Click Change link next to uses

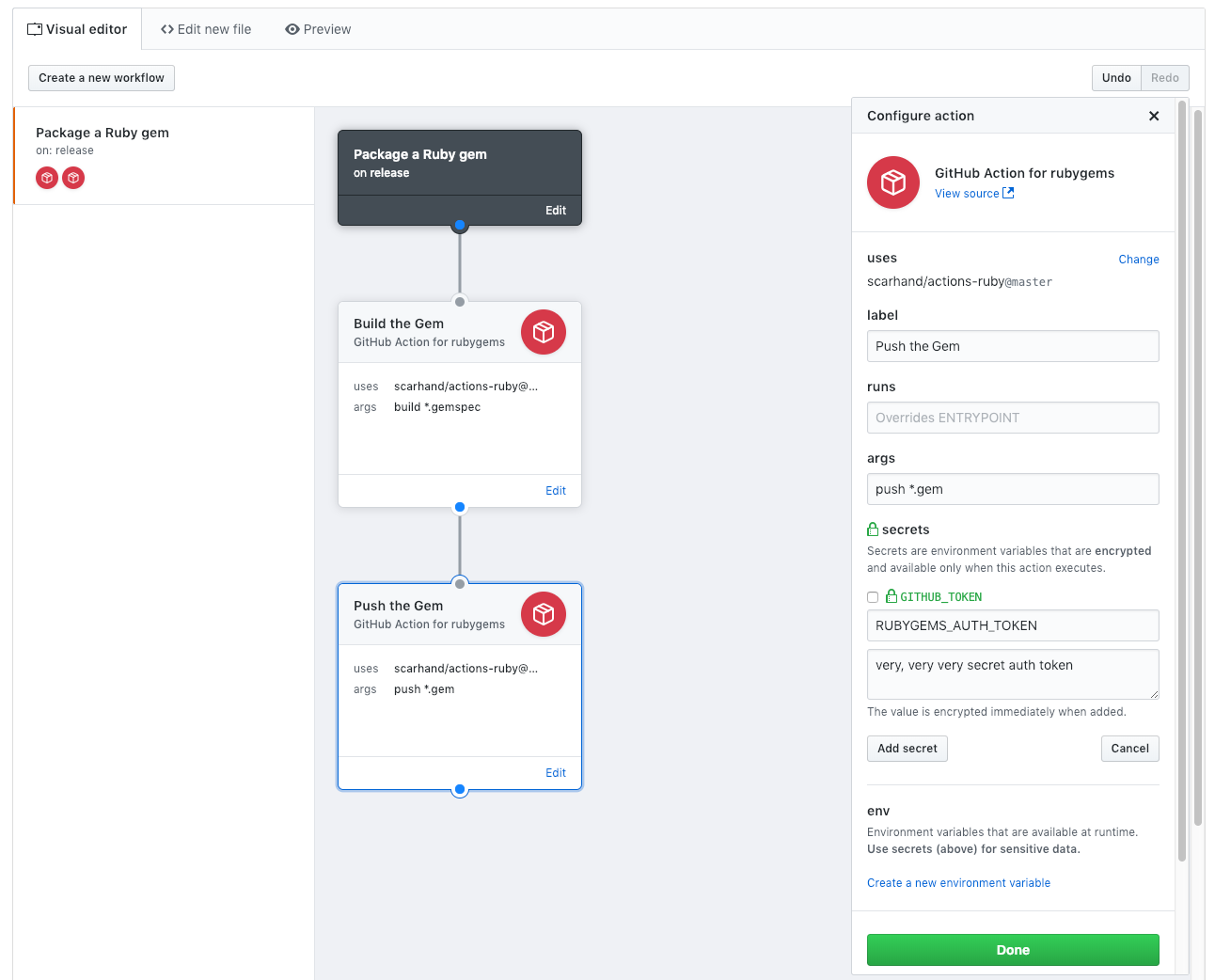(x=1138, y=260)
